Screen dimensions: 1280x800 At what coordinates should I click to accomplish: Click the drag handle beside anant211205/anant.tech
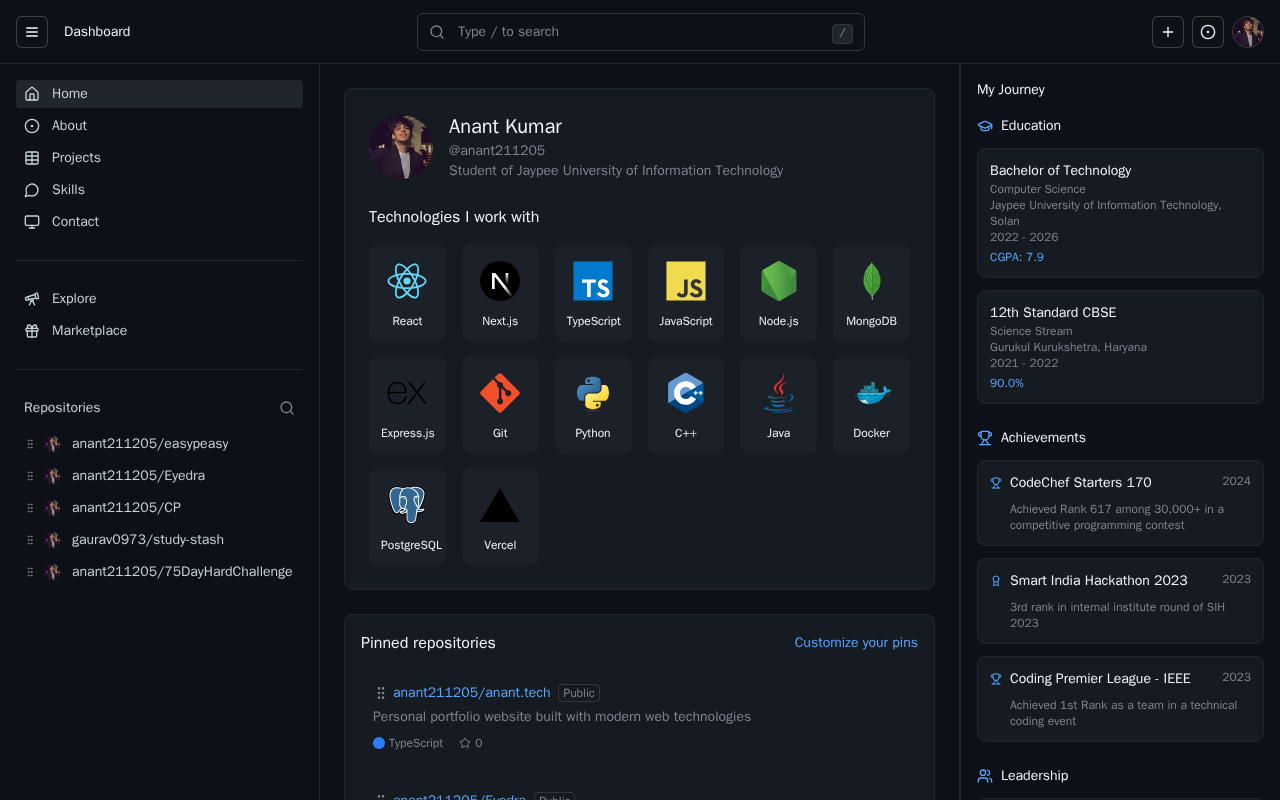pos(381,693)
